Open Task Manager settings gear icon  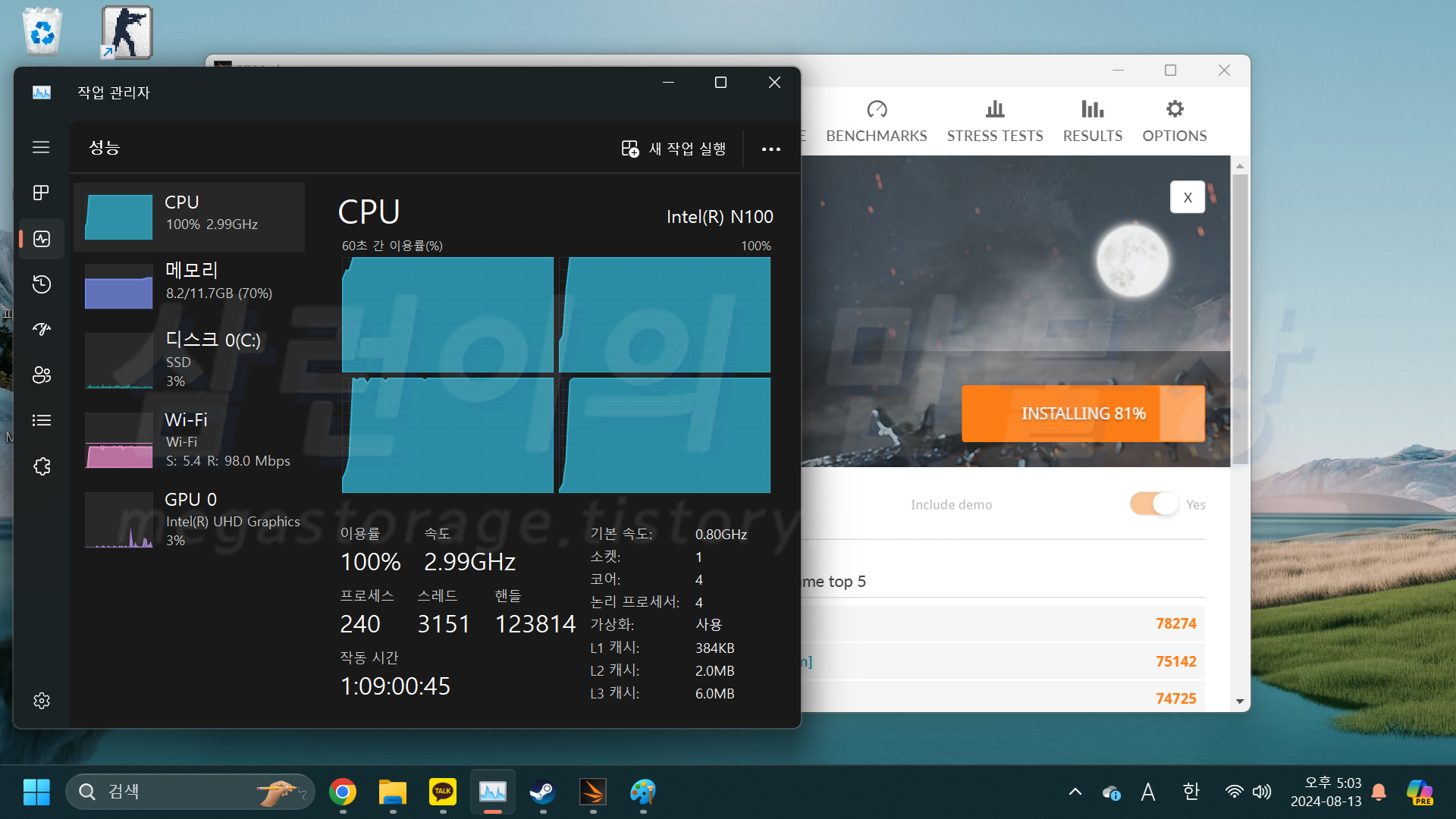pyautogui.click(x=41, y=701)
